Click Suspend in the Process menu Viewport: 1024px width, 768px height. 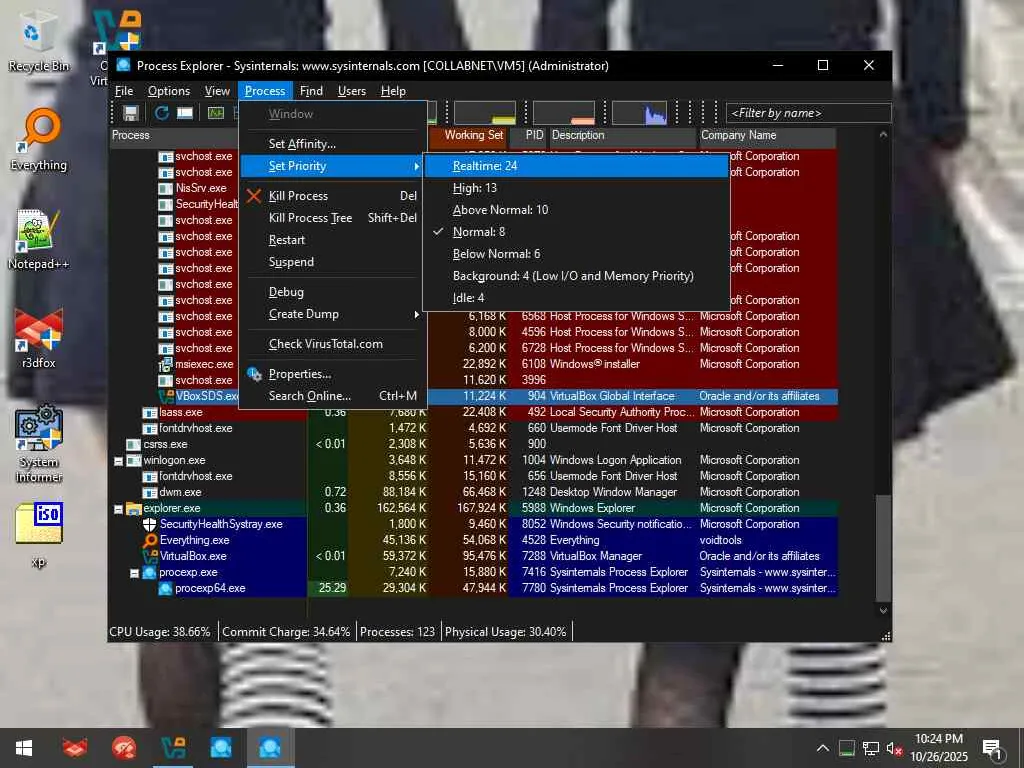(334, 262)
